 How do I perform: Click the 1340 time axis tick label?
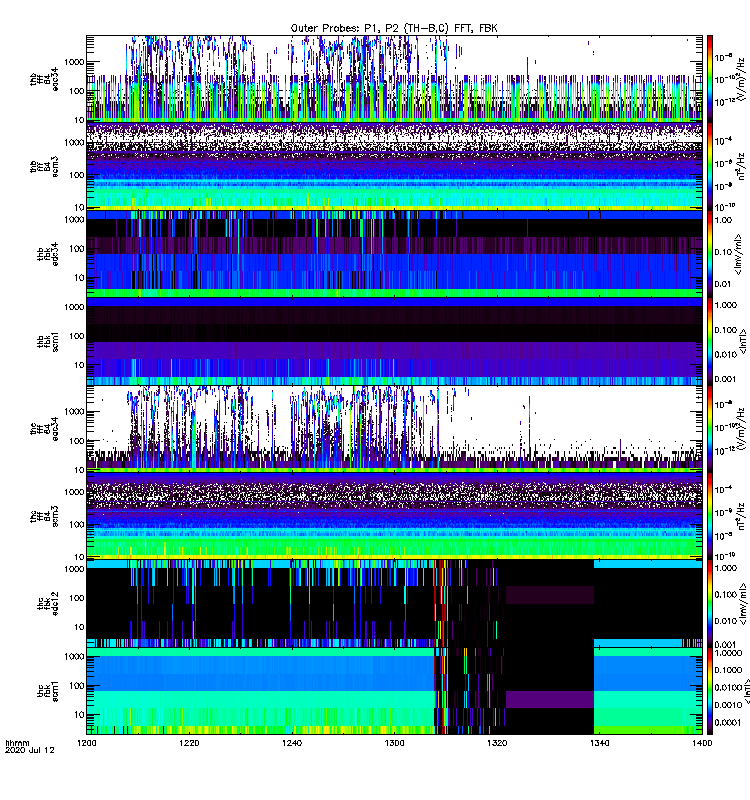tap(599, 743)
